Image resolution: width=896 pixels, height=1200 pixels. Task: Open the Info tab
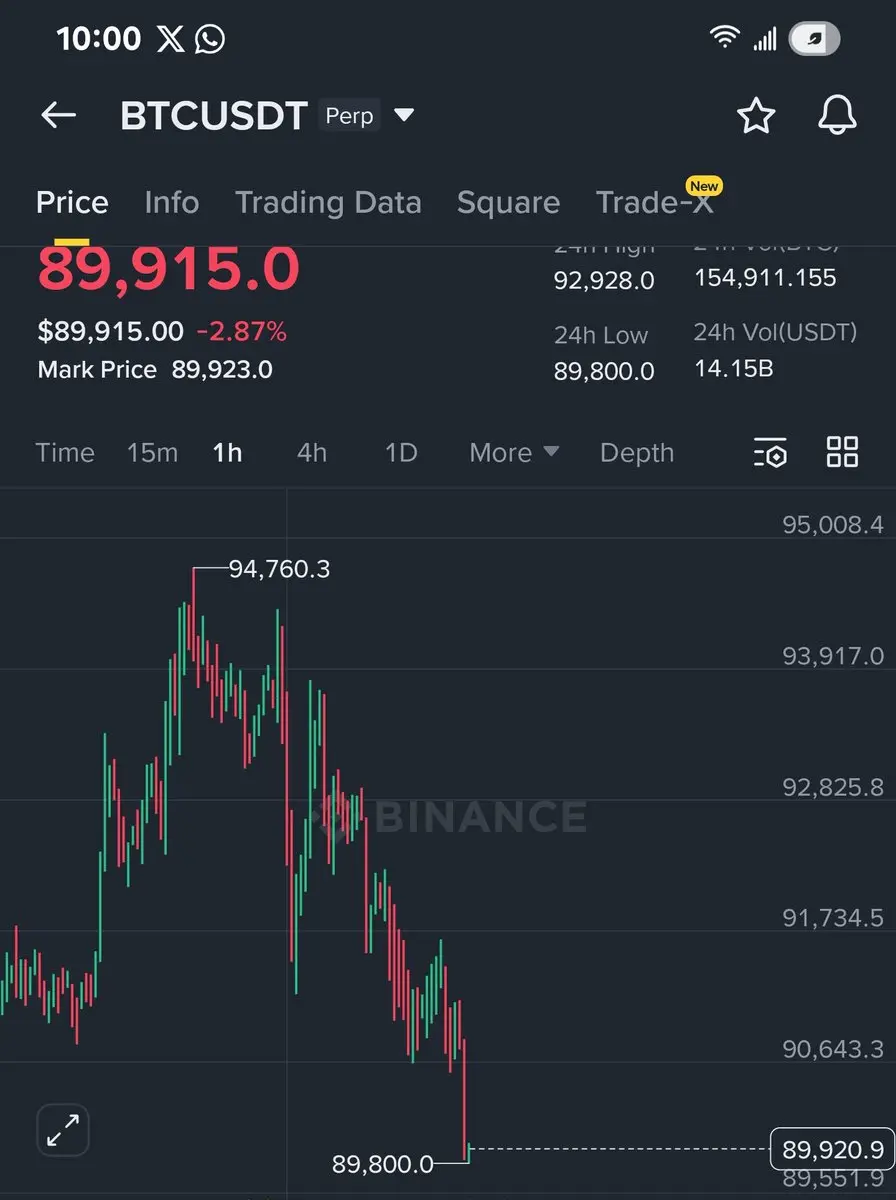click(171, 203)
